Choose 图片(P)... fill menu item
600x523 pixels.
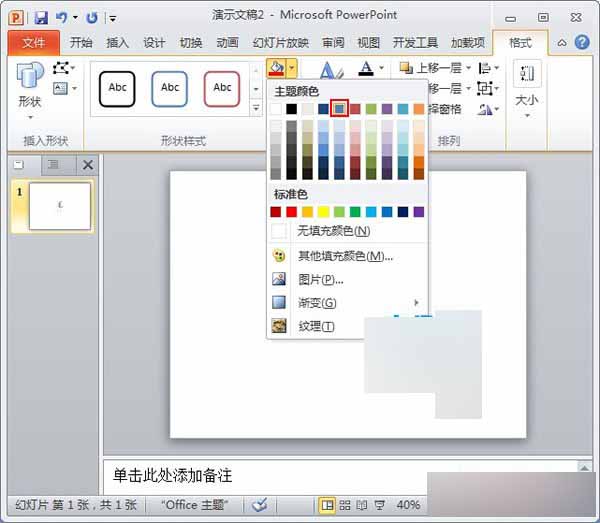click(x=347, y=279)
